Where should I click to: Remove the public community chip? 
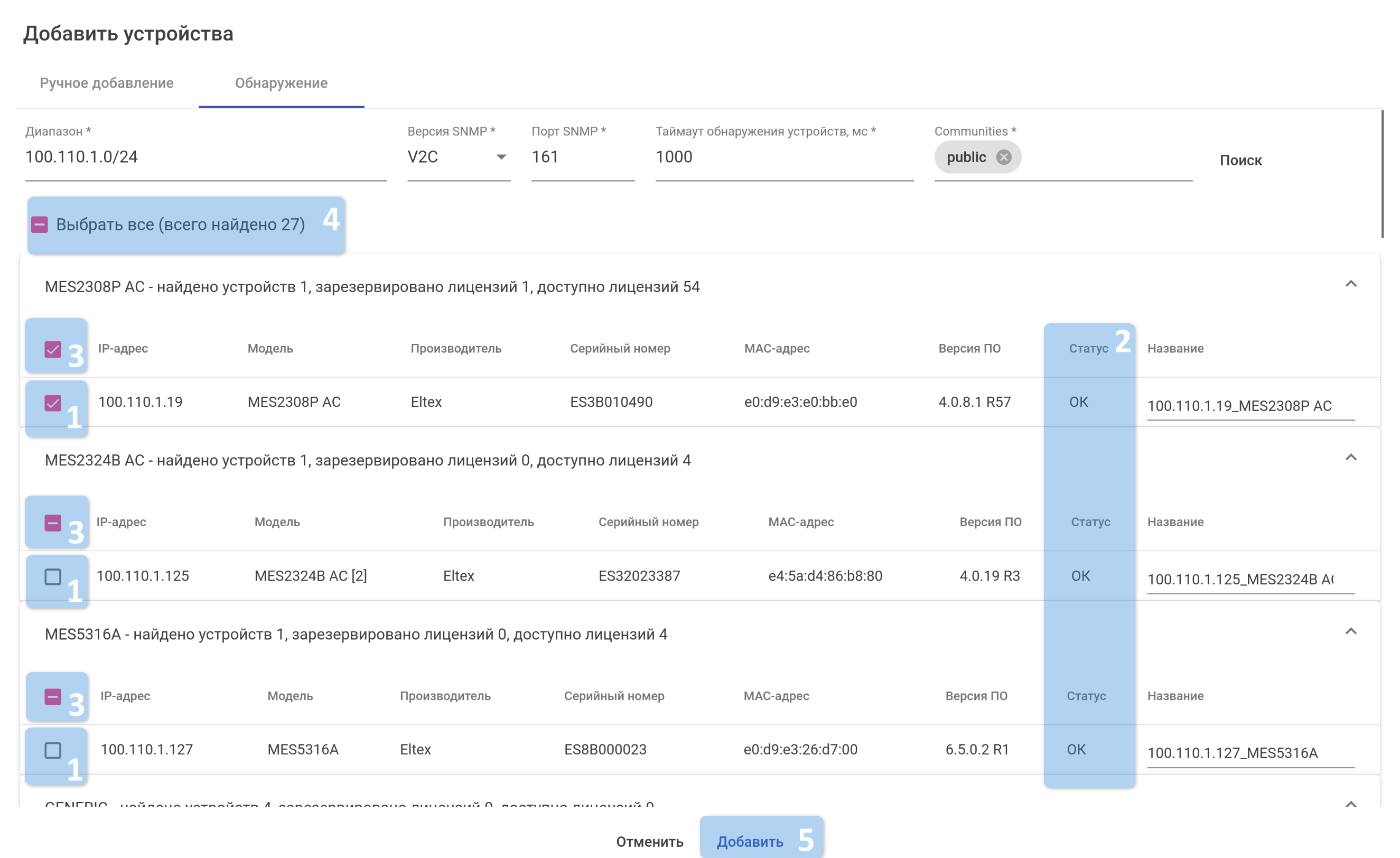tap(1003, 157)
